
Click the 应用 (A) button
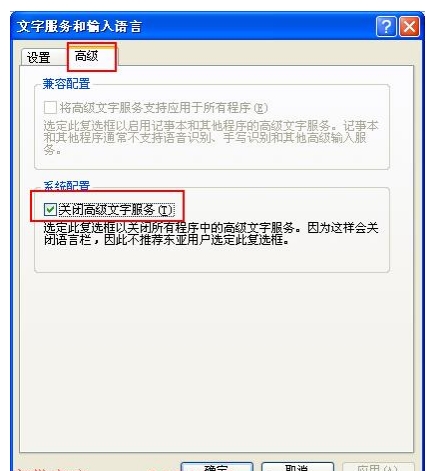click(378, 467)
